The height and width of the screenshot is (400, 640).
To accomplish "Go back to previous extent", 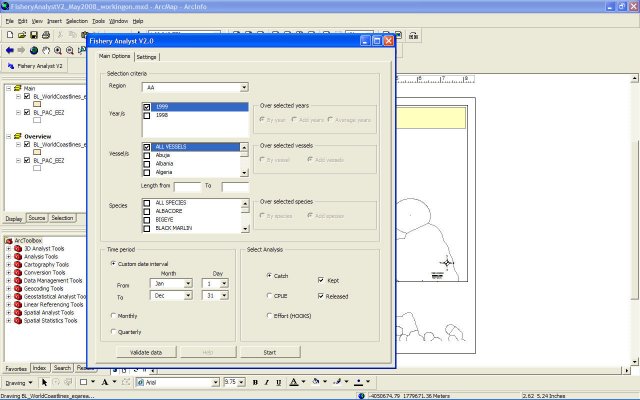I will (10, 50).
